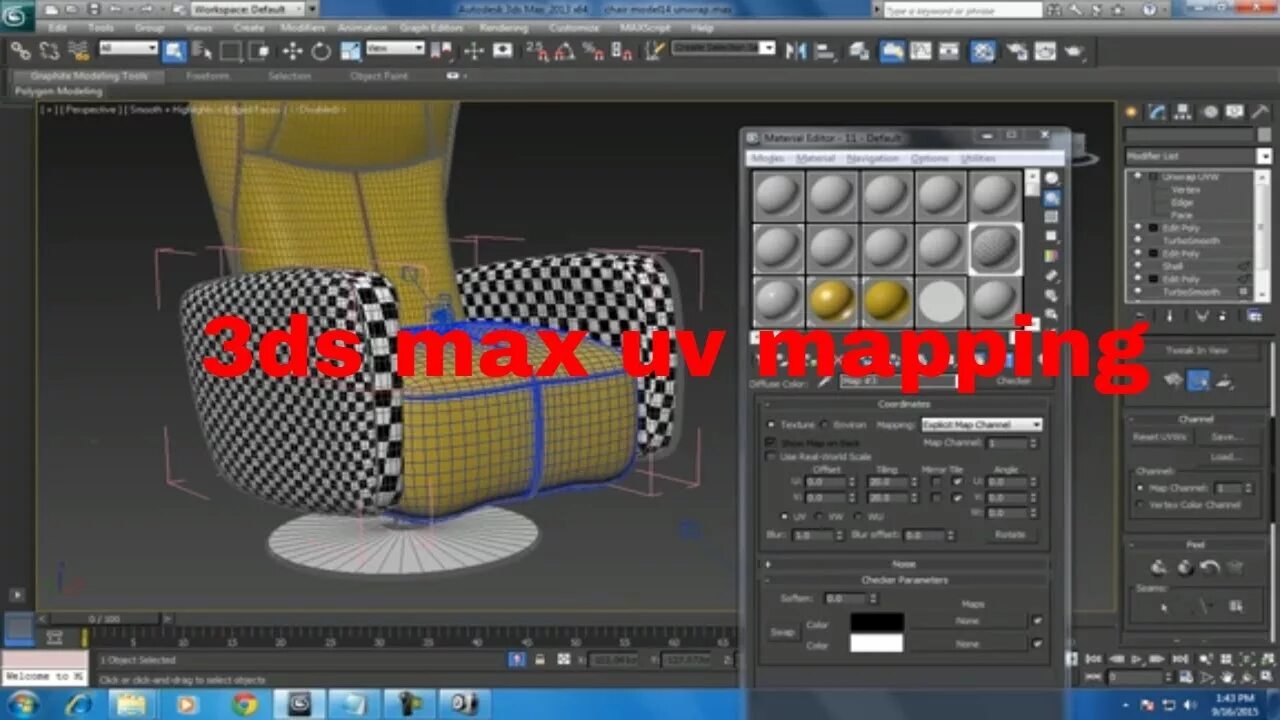Image resolution: width=1280 pixels, height=720 pixels.
Task: Click the Swap colors button
Action: click(783, 632)
